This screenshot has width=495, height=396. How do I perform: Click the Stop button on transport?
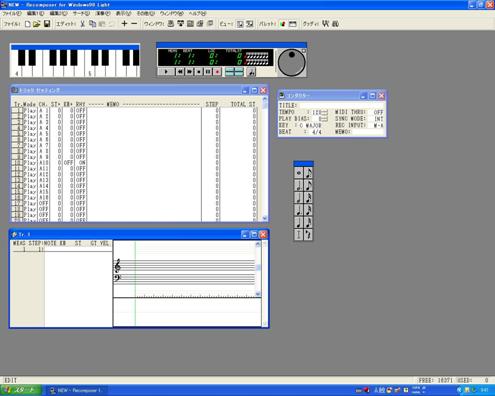point(199,72)
